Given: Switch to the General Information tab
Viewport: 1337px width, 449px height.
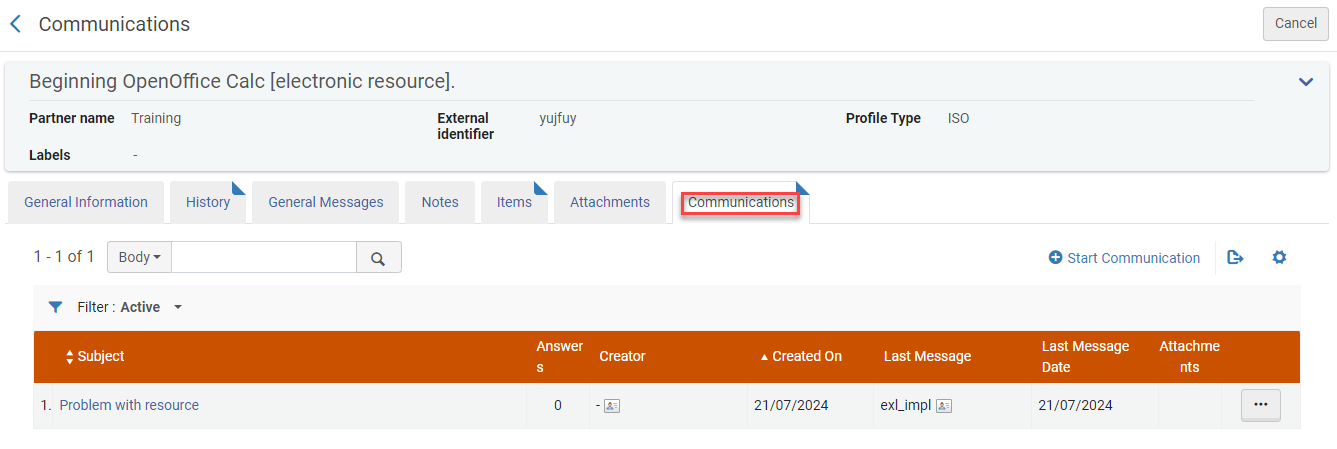Looking at the screenshot, I should (x=86, y=202).
